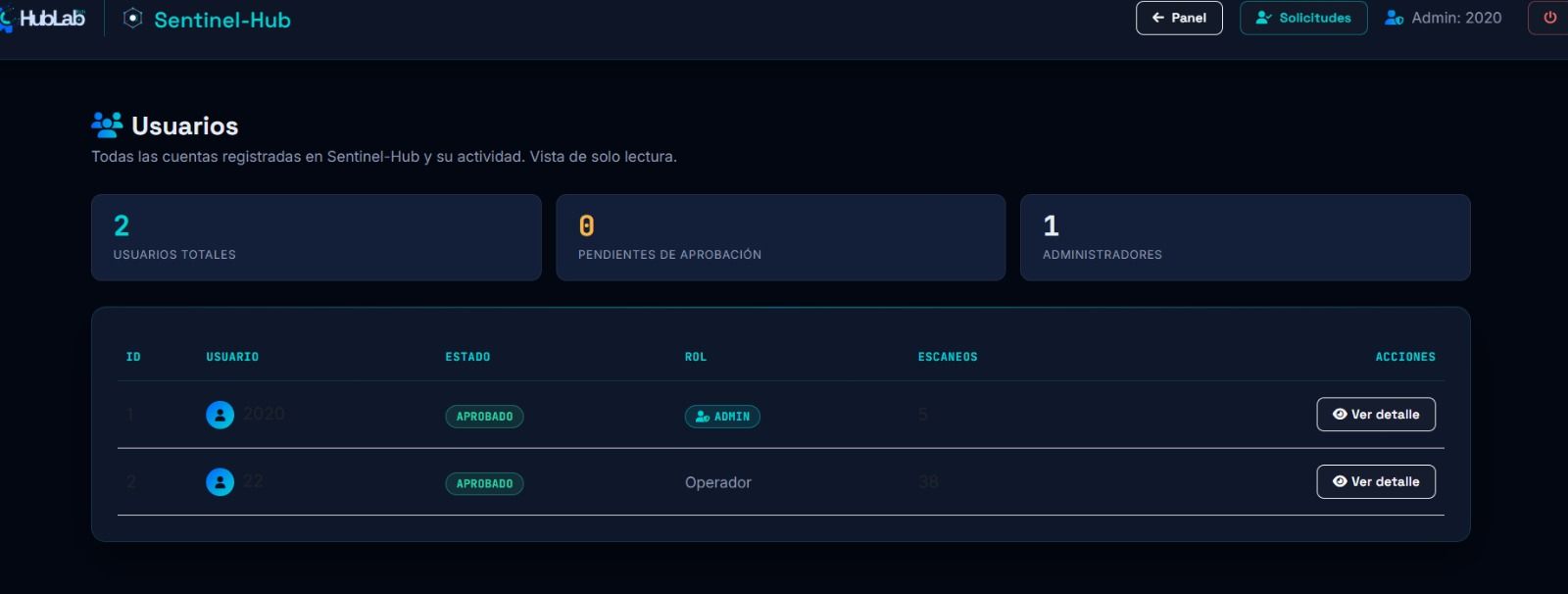View details for the Operador user row
This screenshot has height=594, width=1568.
click(x=1376, y=482)
